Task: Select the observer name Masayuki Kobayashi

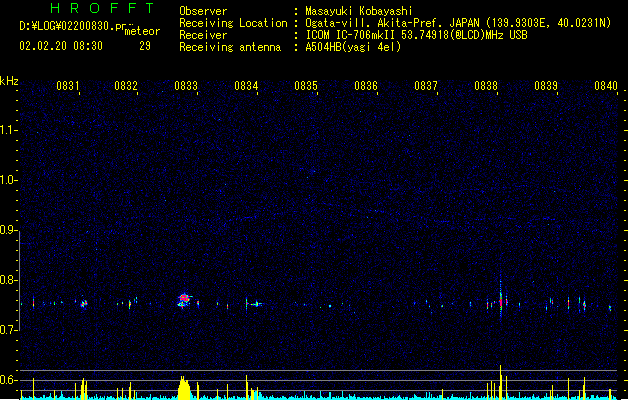Action: [x=359, y=11]
